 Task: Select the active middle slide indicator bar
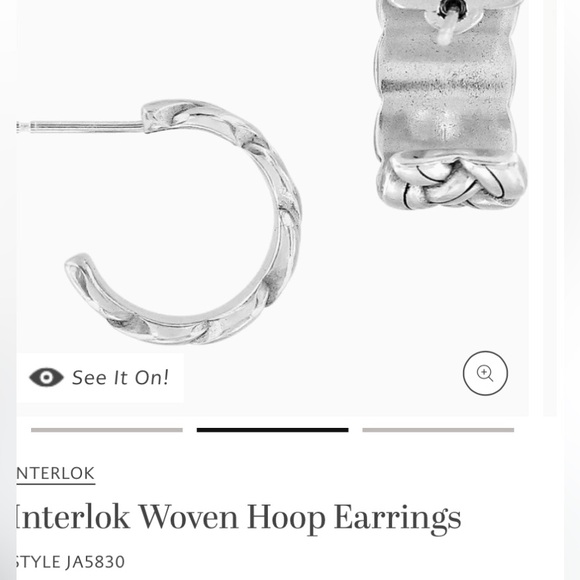point(273,430)
